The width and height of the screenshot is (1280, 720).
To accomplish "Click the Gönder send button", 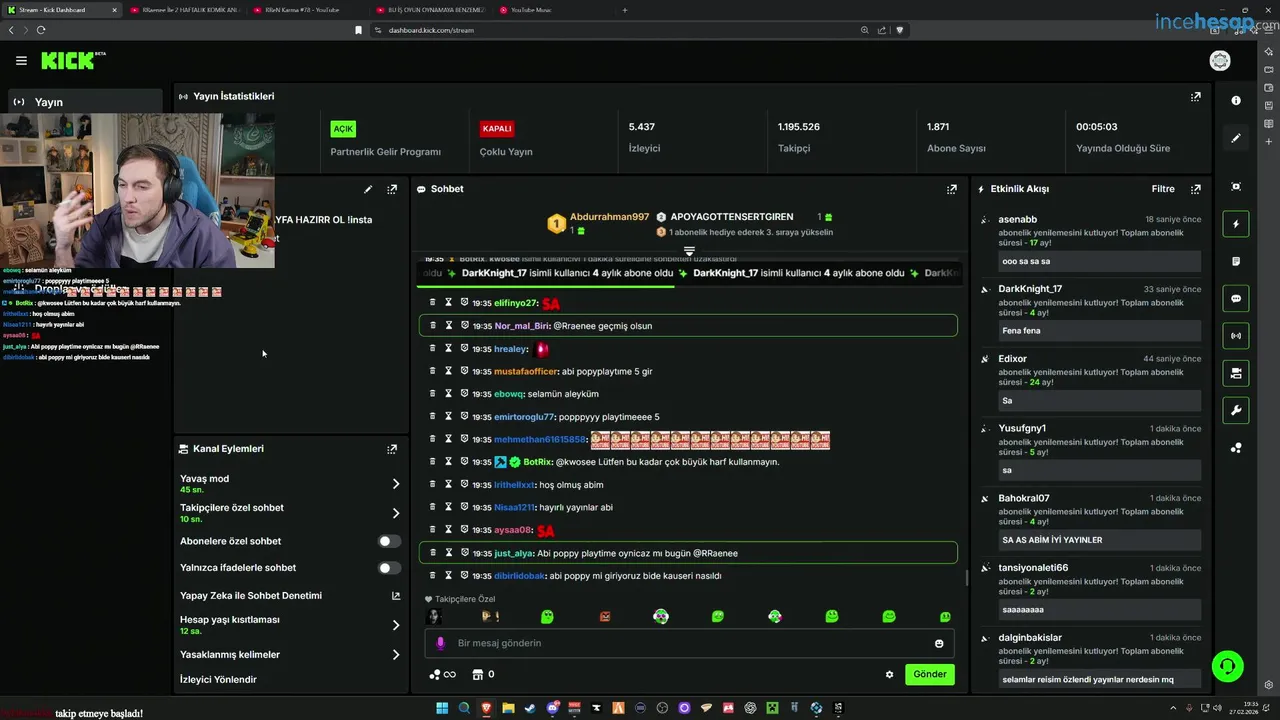I will tap(929, 674).
